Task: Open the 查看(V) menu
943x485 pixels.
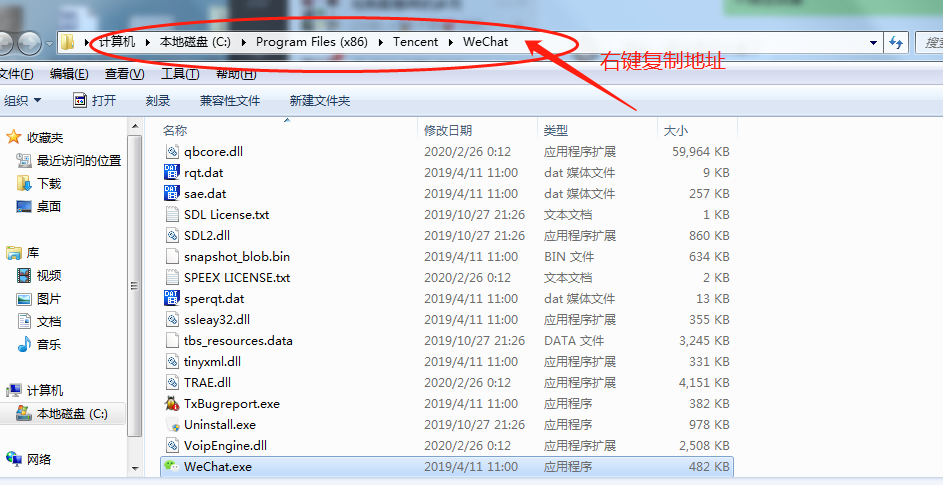Action: coord(124,74)
